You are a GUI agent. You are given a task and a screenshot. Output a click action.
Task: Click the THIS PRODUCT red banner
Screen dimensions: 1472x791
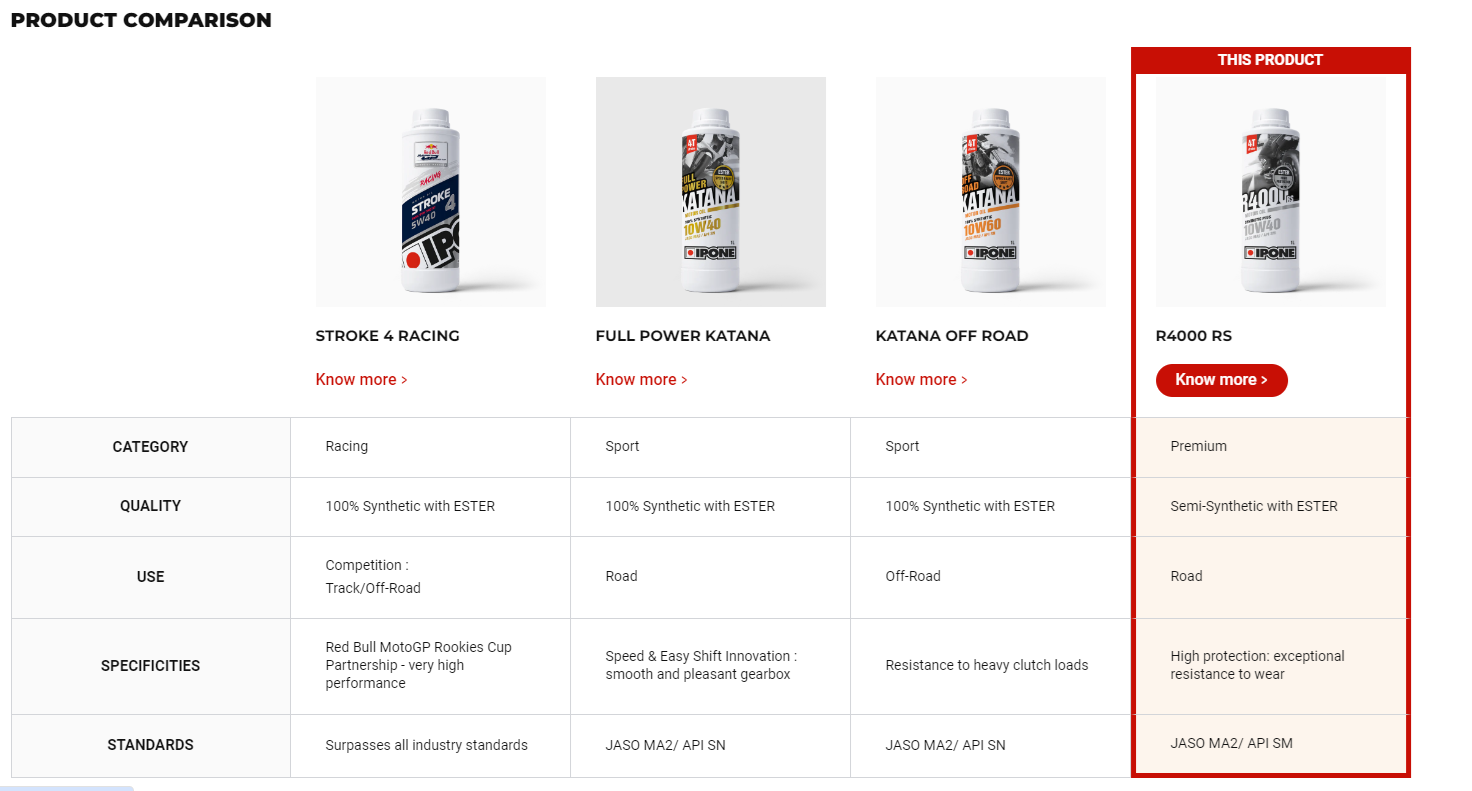(1270, 60)
